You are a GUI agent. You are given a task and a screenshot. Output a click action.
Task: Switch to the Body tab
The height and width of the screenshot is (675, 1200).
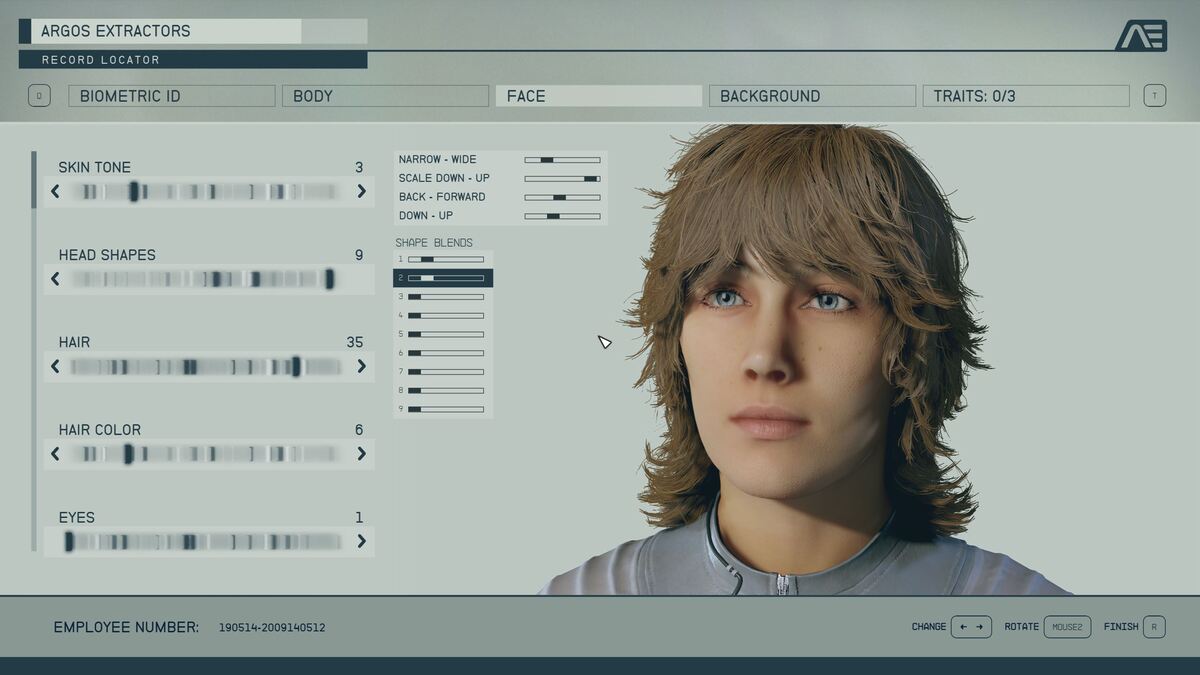pyautogui.click(x=385, y=96)
